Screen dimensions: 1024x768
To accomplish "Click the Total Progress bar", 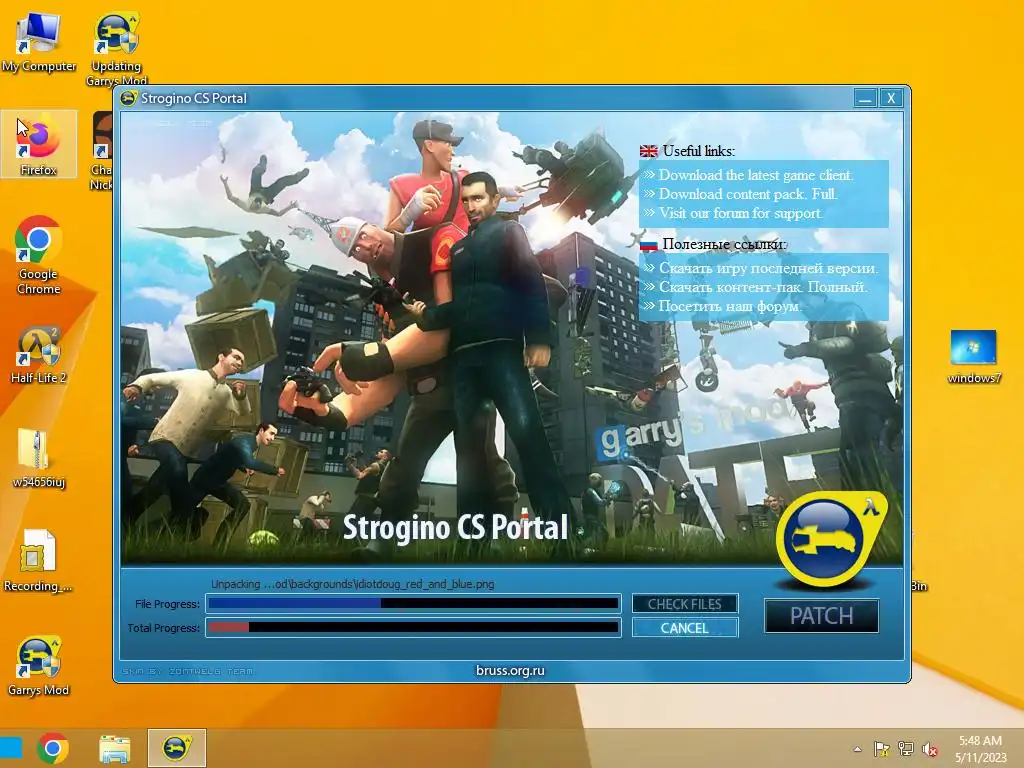I will [x=413, y=628].
